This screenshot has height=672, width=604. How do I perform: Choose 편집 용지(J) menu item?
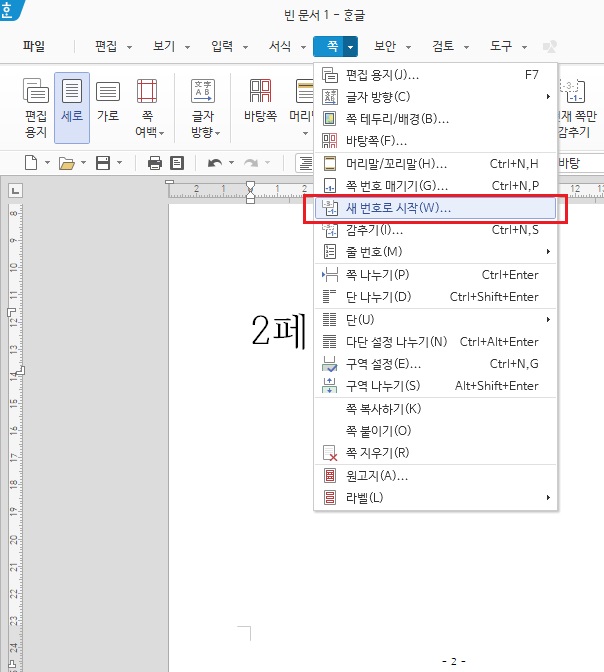[x=436, y=75]
